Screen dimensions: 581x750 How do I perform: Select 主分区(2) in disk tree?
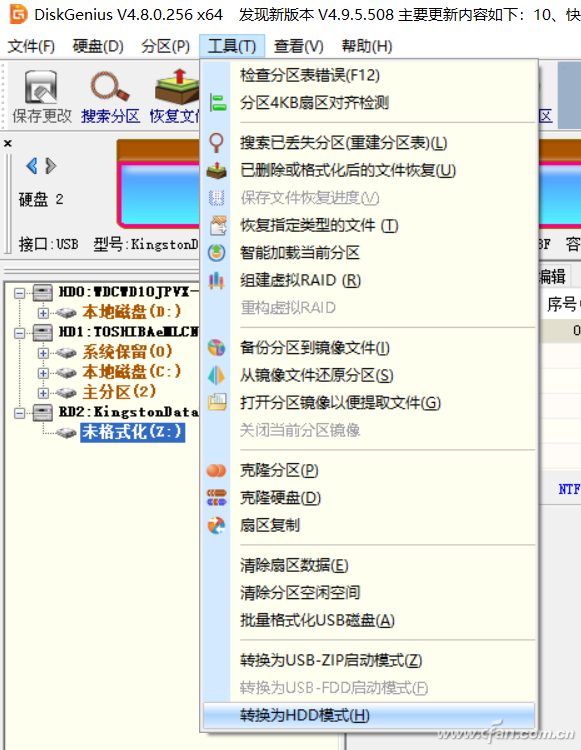[120, 392]
